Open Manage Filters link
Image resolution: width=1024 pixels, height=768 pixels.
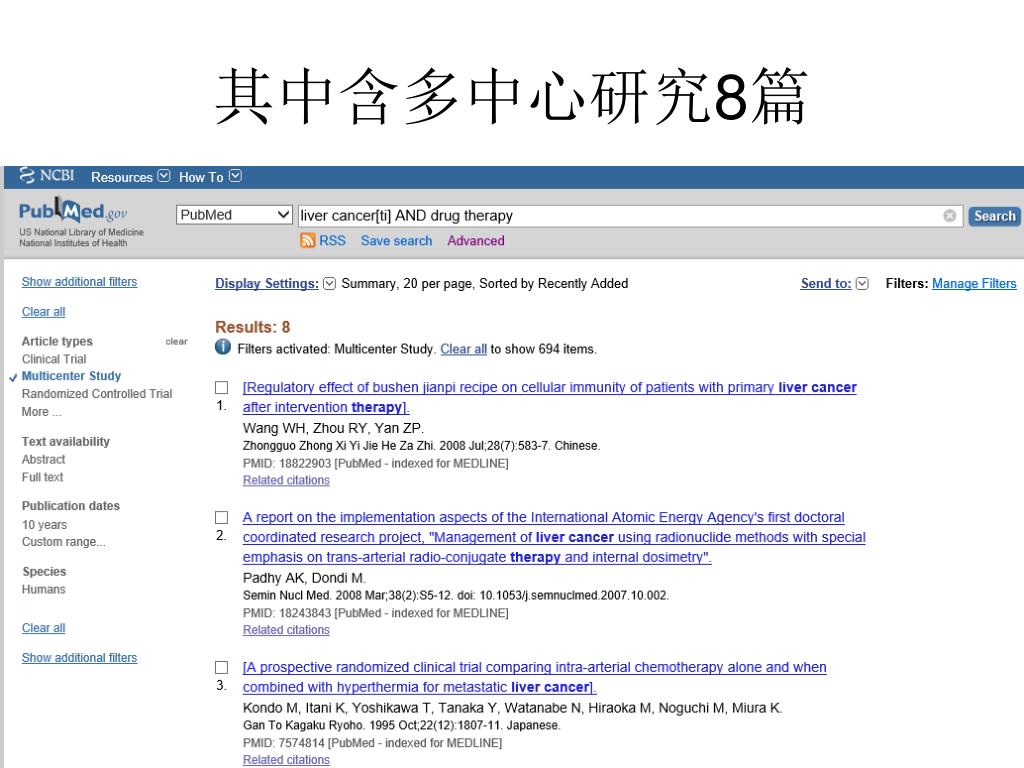[x=974, y=283]
